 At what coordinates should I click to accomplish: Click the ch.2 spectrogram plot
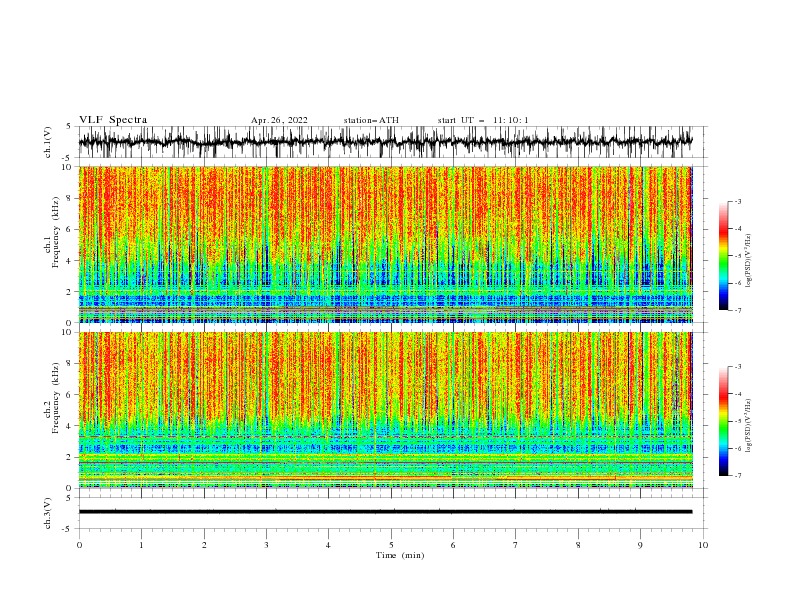tap(385, 410)
